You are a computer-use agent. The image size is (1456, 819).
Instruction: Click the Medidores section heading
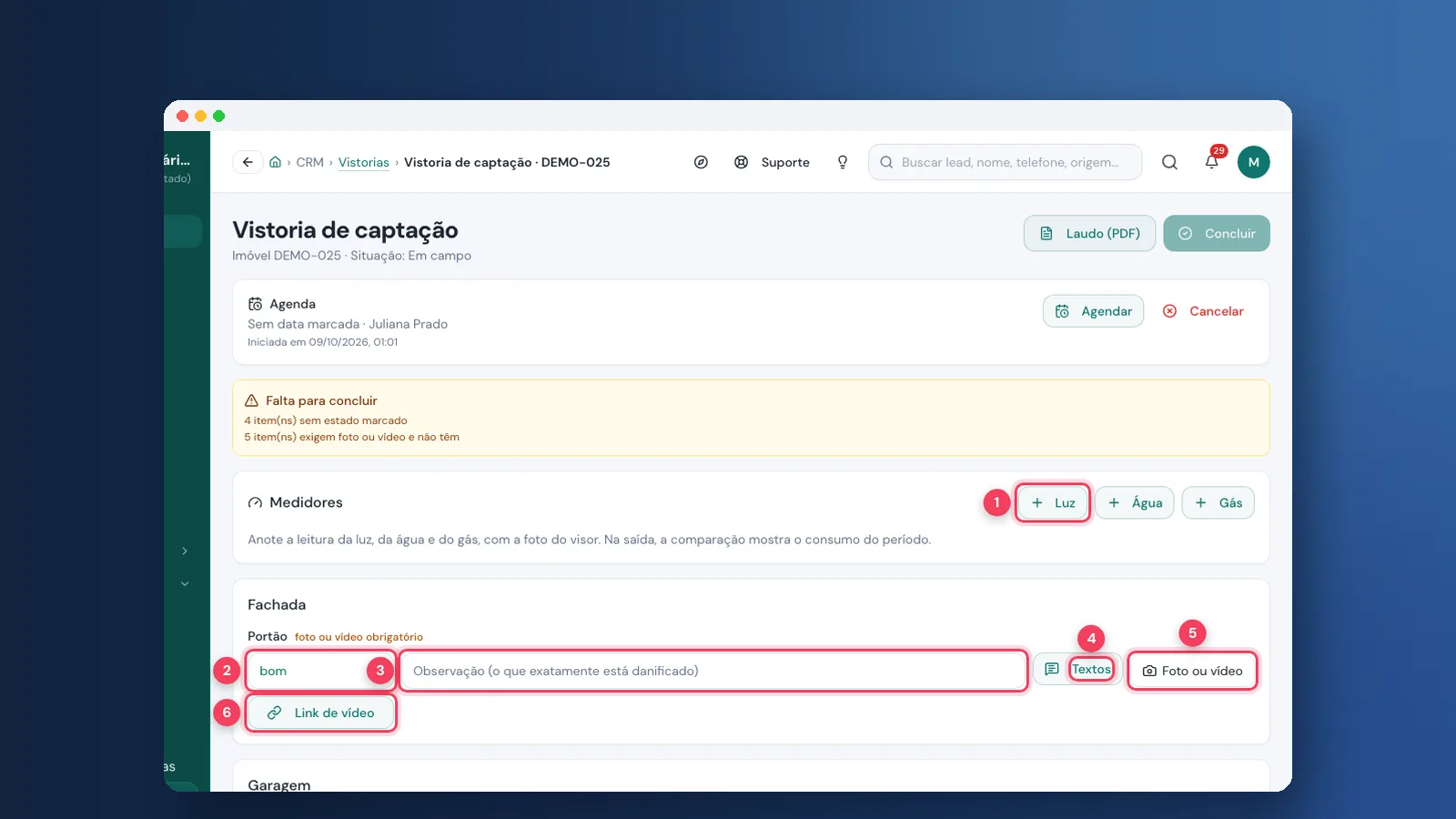click(x=306, y=502)
